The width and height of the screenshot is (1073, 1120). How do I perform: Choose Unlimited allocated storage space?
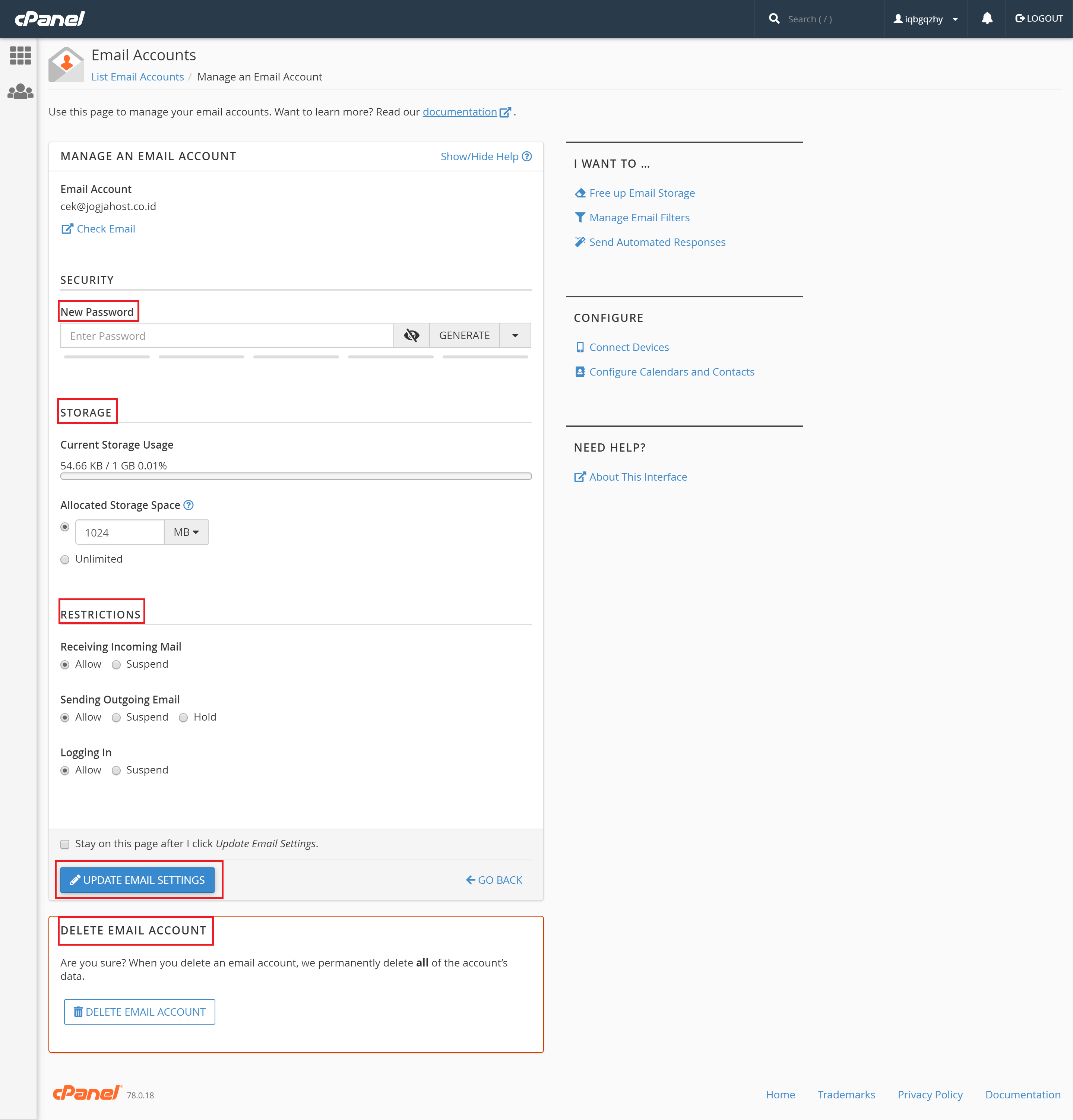click(64, 559)
